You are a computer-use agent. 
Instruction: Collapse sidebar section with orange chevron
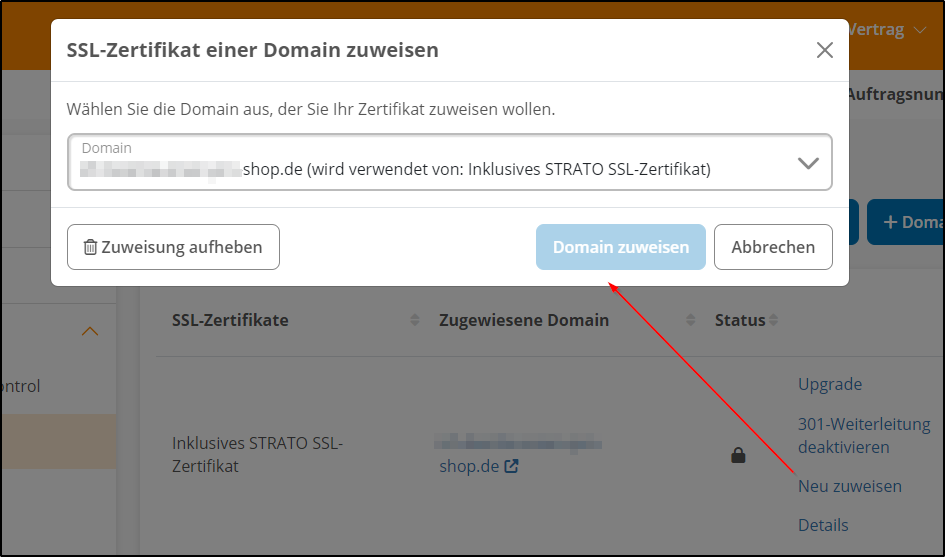(x=90, y=331)
